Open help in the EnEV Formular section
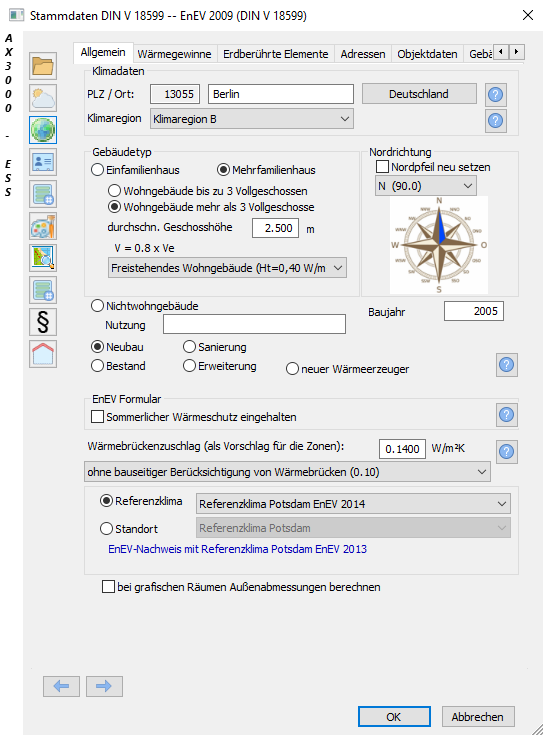The image size is (544, 736). [x=506, y=414]
